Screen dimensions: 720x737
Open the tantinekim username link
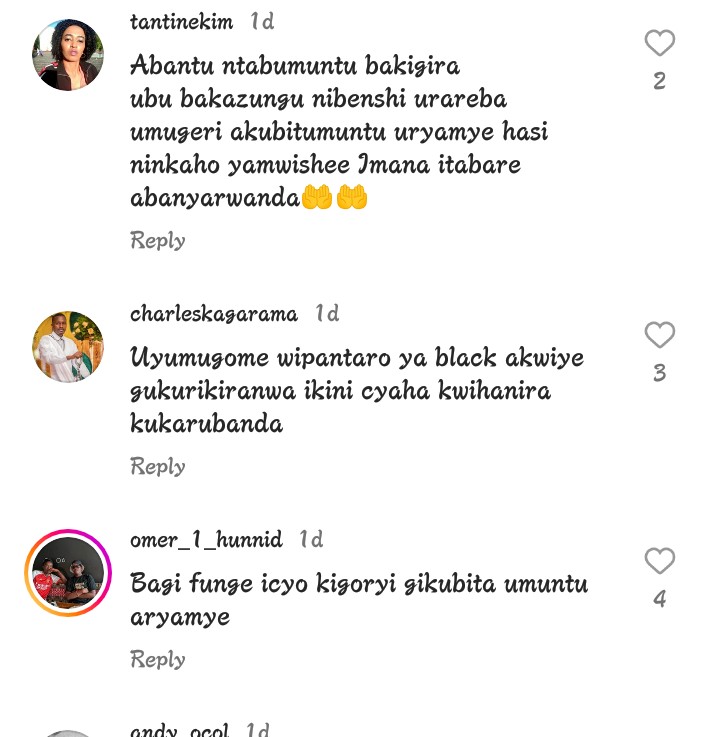click(181, 22)
